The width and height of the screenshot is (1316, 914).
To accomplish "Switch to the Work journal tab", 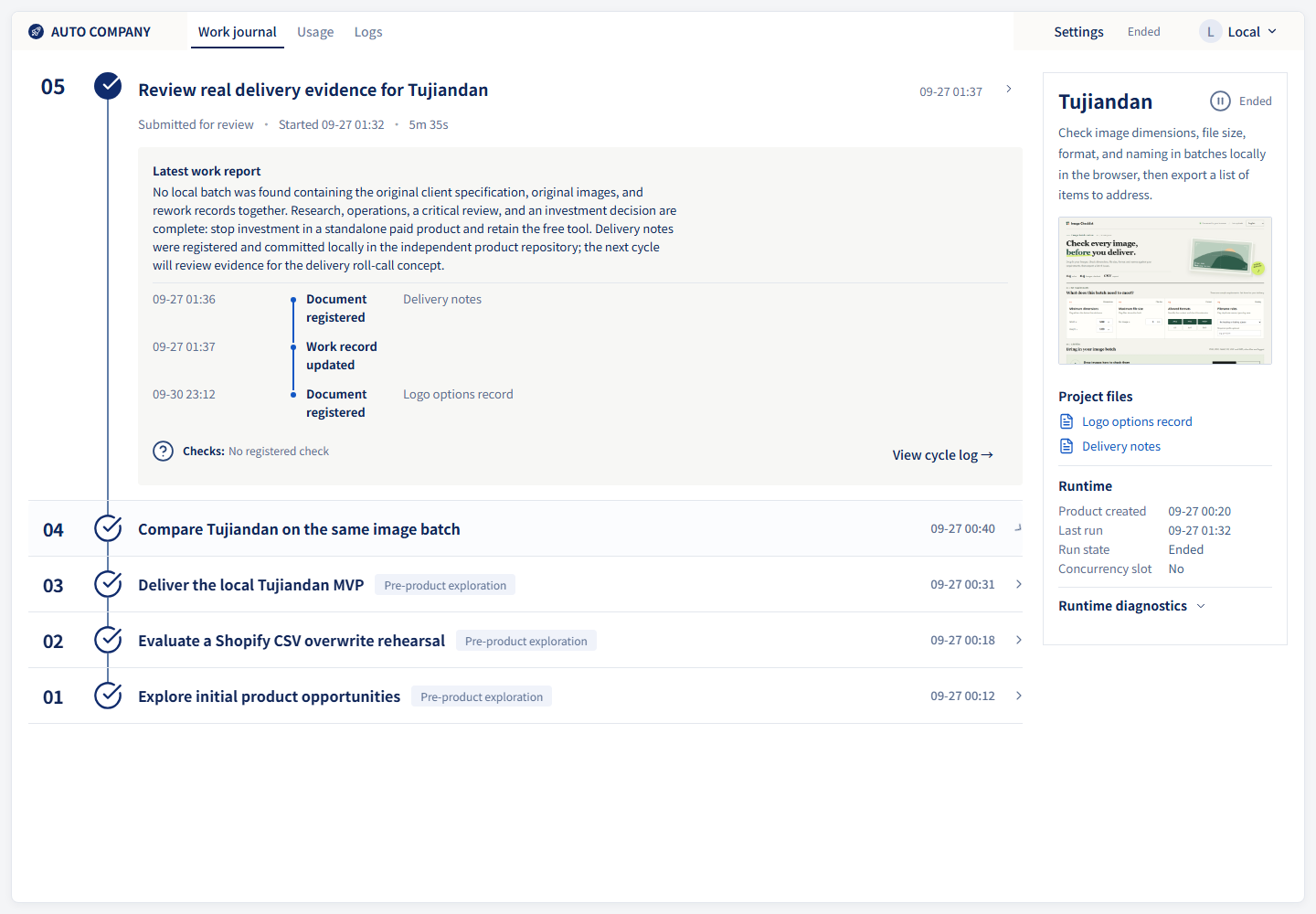I will coord(238,32).
